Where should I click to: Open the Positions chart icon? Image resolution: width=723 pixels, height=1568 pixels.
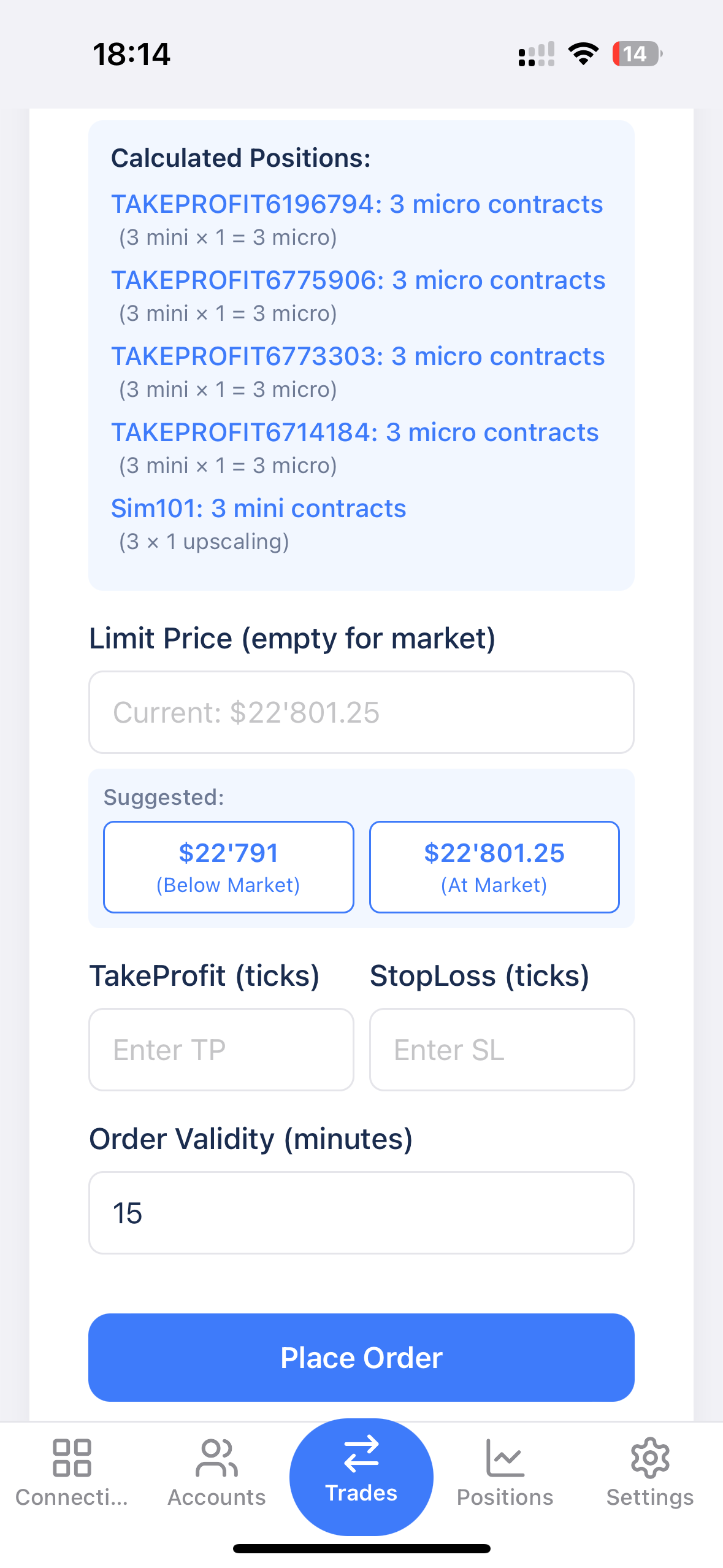505,1458
